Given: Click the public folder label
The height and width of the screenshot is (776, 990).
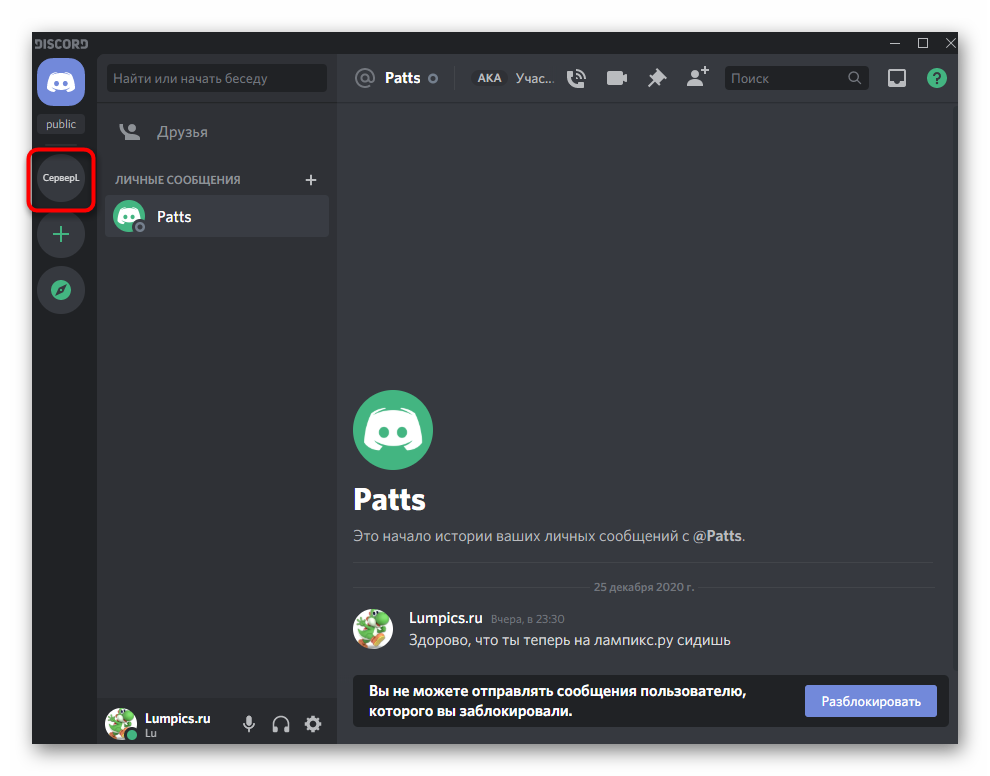Looking at the screenshot, I should 61,124.
